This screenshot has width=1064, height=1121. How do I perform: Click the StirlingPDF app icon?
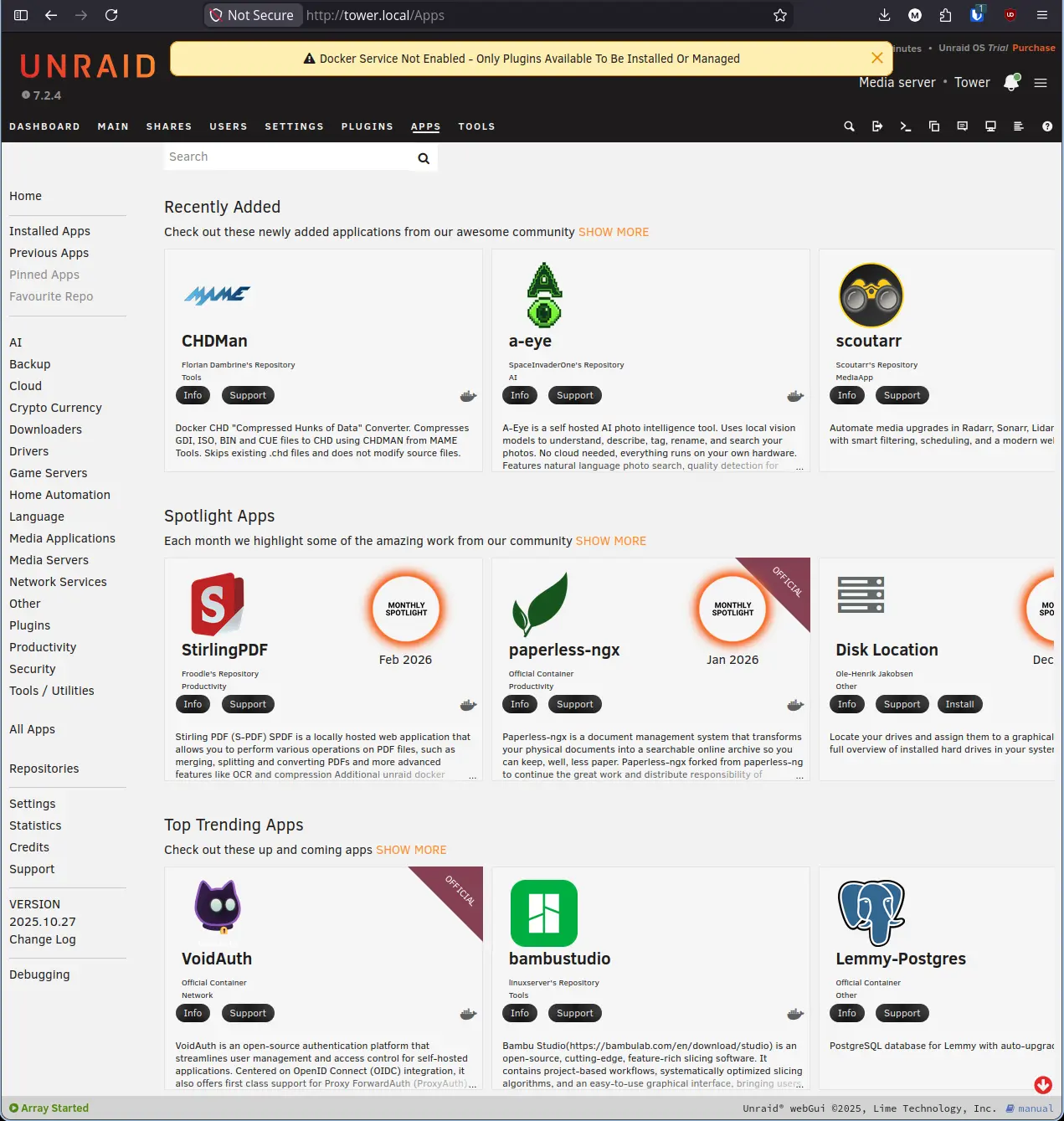click(x=218, y=604)
